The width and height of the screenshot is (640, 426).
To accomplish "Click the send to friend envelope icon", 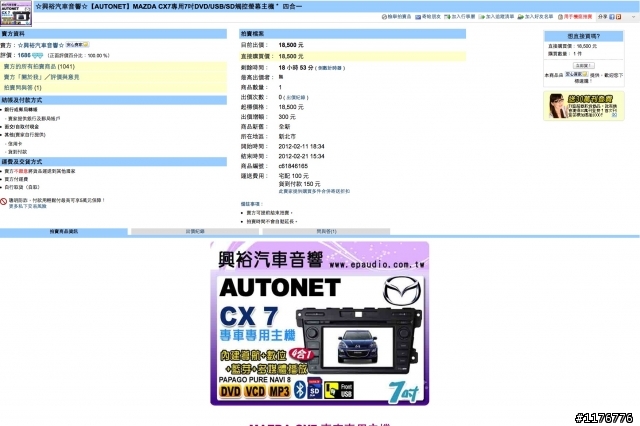I will click(x=418, y=17).
